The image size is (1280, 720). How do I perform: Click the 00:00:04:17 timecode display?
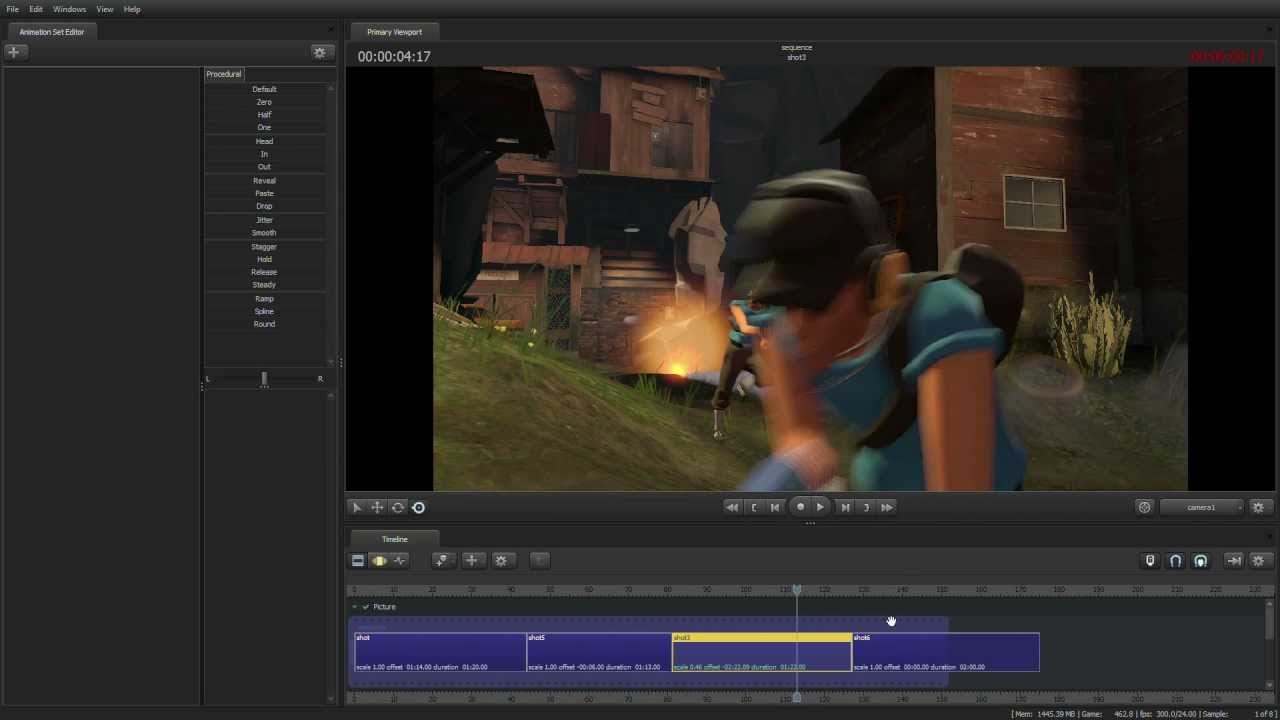click(x=394, y=57)
